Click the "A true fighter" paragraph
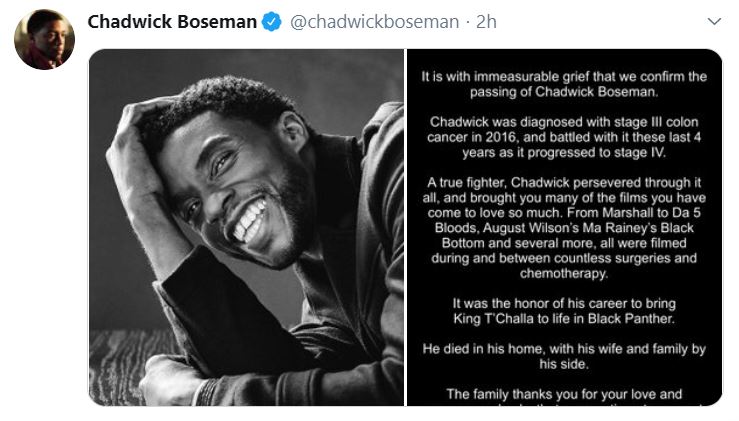This screenshot has width=739, height=421. pos(564,228)
